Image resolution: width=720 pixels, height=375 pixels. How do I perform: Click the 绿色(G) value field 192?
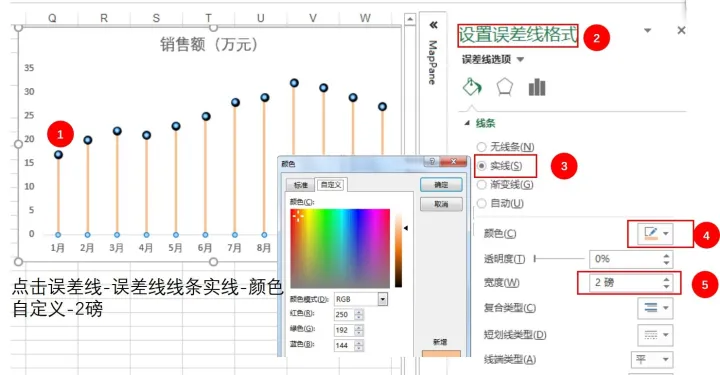pyautogui.click(x=344, y=330)
